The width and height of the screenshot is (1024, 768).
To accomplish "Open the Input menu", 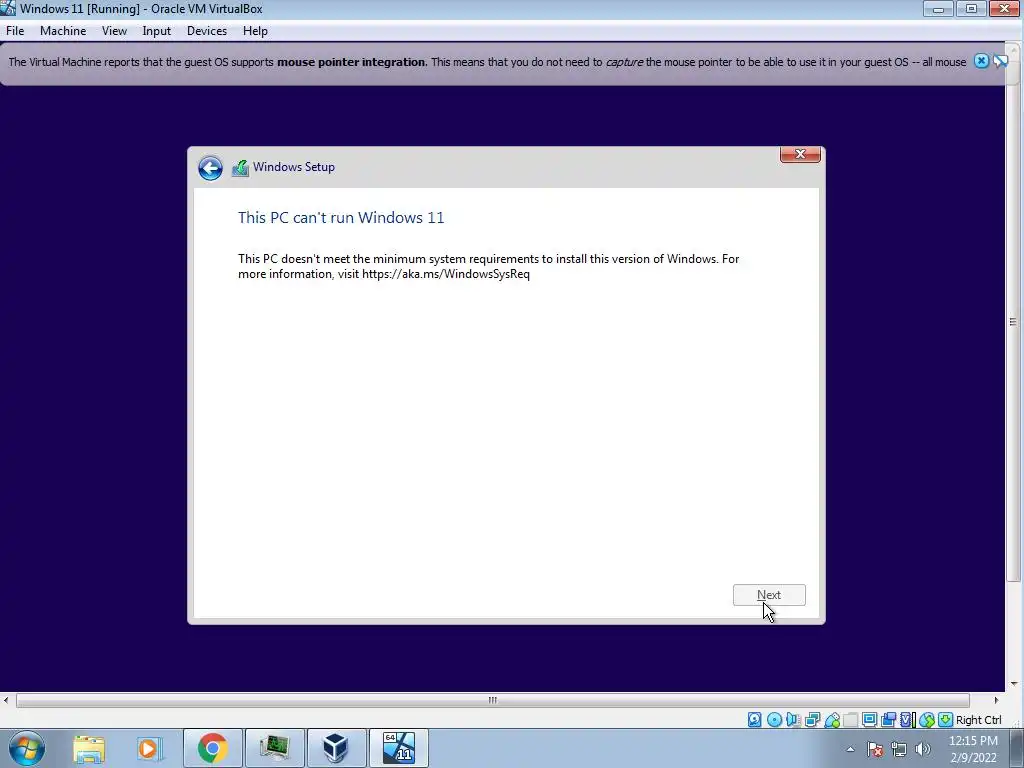I will [157, 31].
